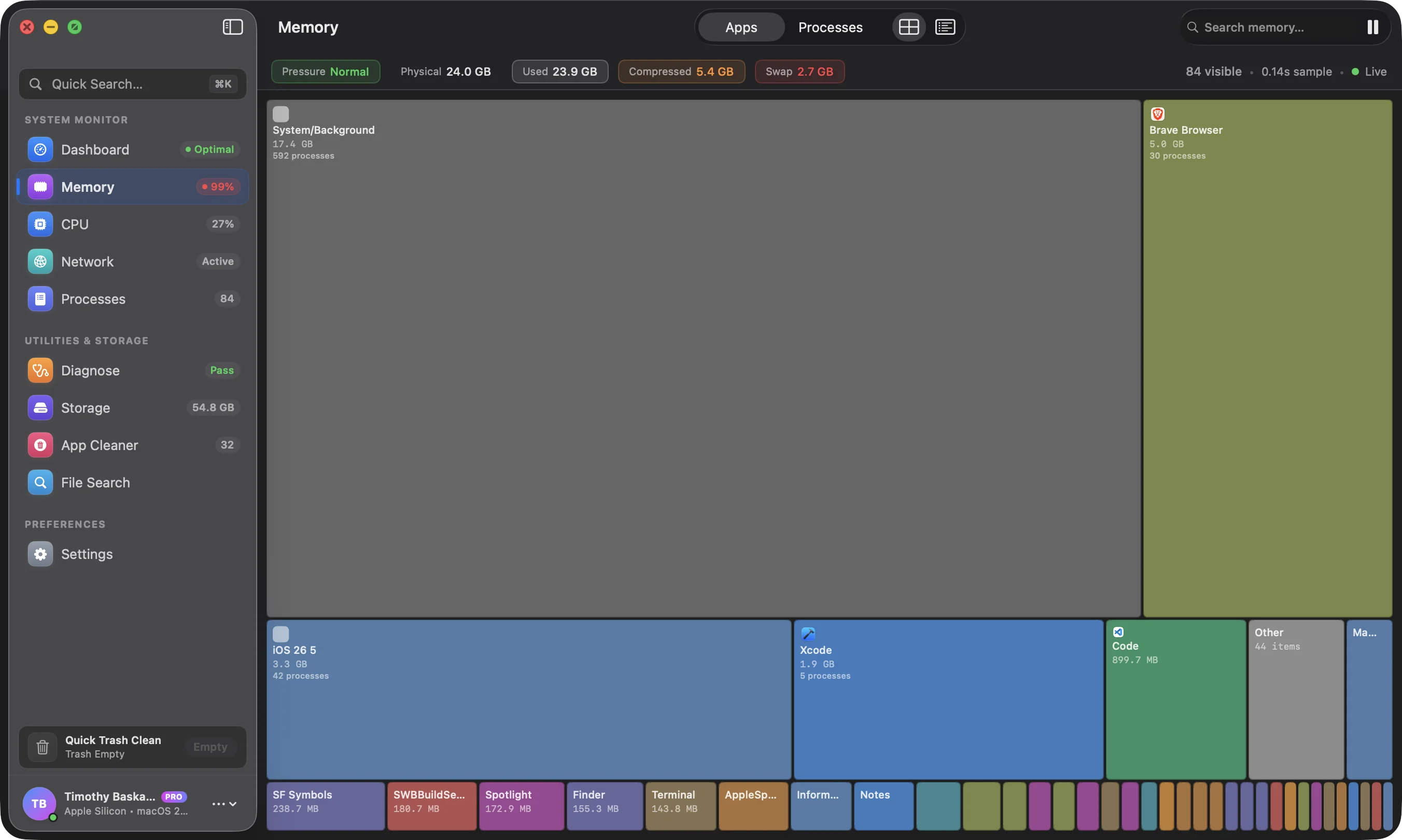Click the 27% CPU badge

(222, 224)
